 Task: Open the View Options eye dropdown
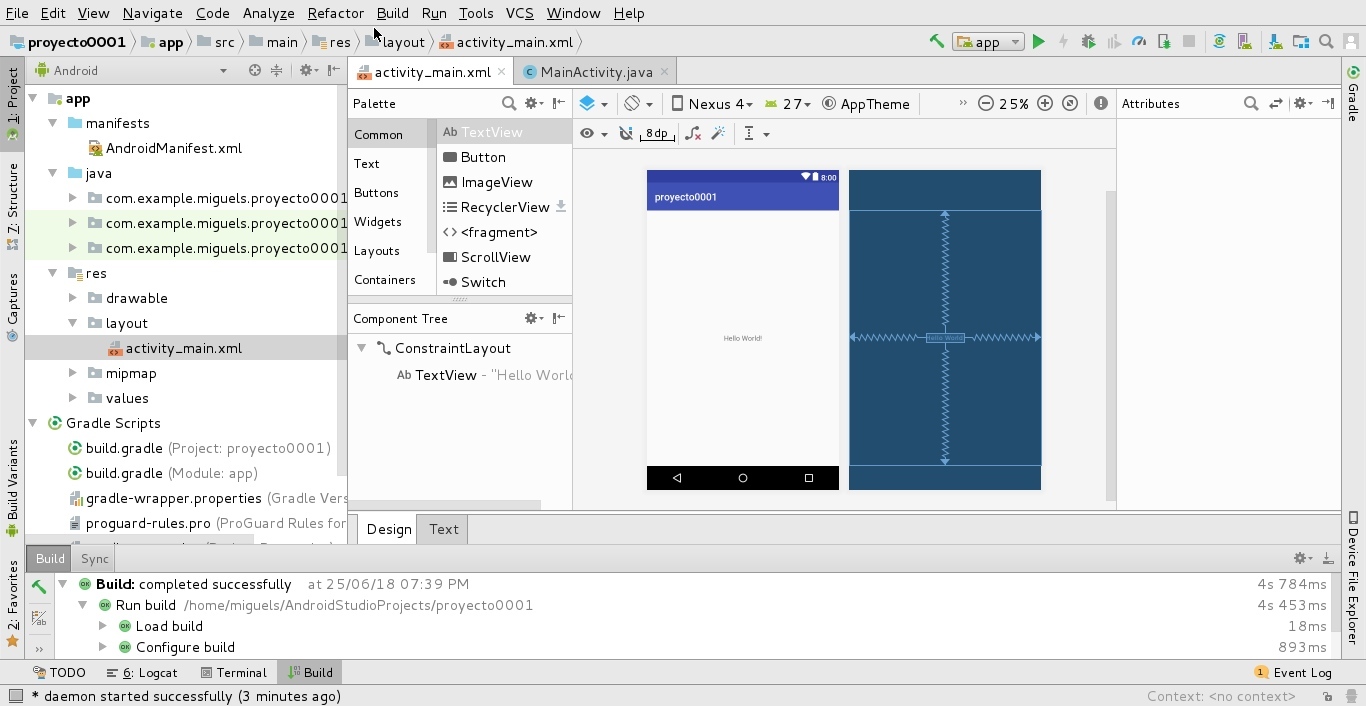pos(593,133)
